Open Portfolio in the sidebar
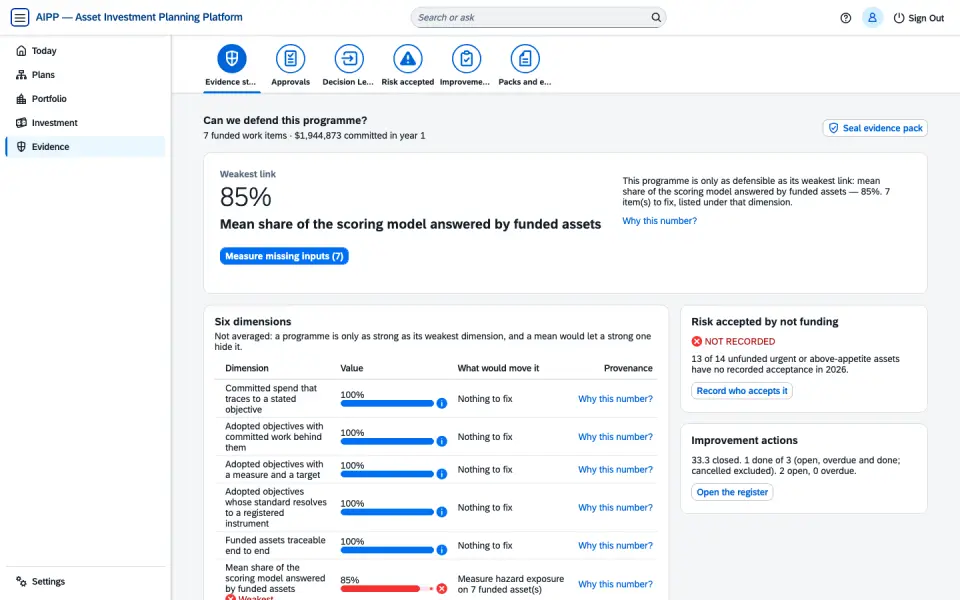 (x=85, y=99)
